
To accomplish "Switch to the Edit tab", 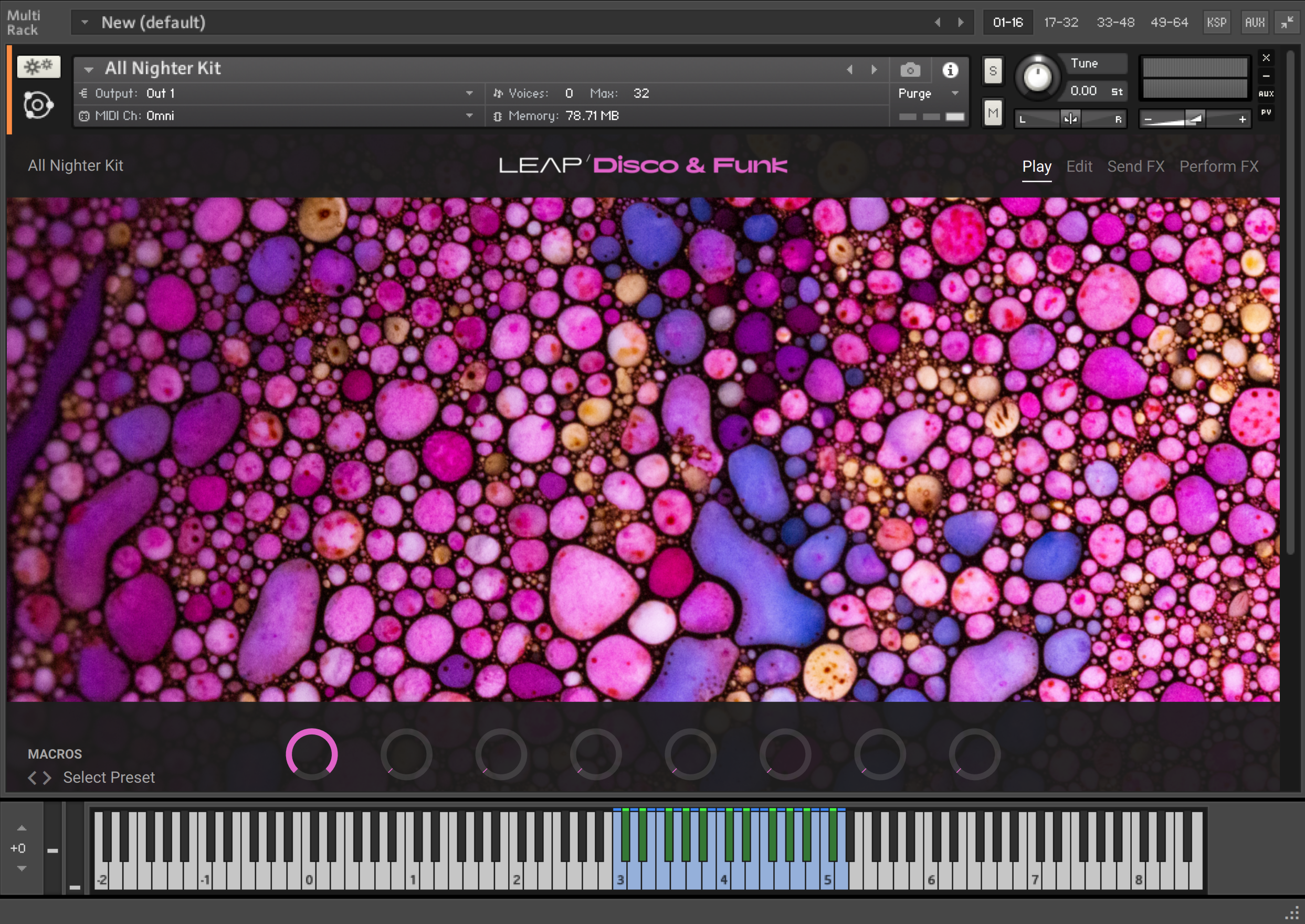I will coord(1079,167).
